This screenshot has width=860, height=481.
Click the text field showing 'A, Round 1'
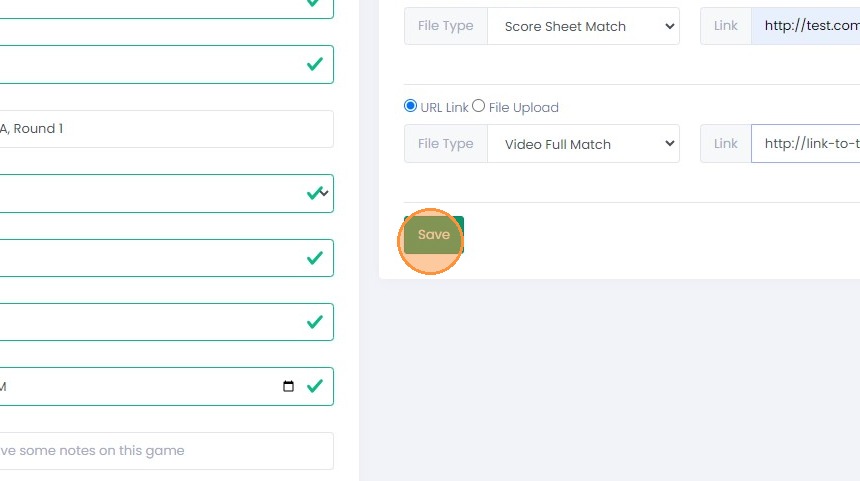(165, 129)
